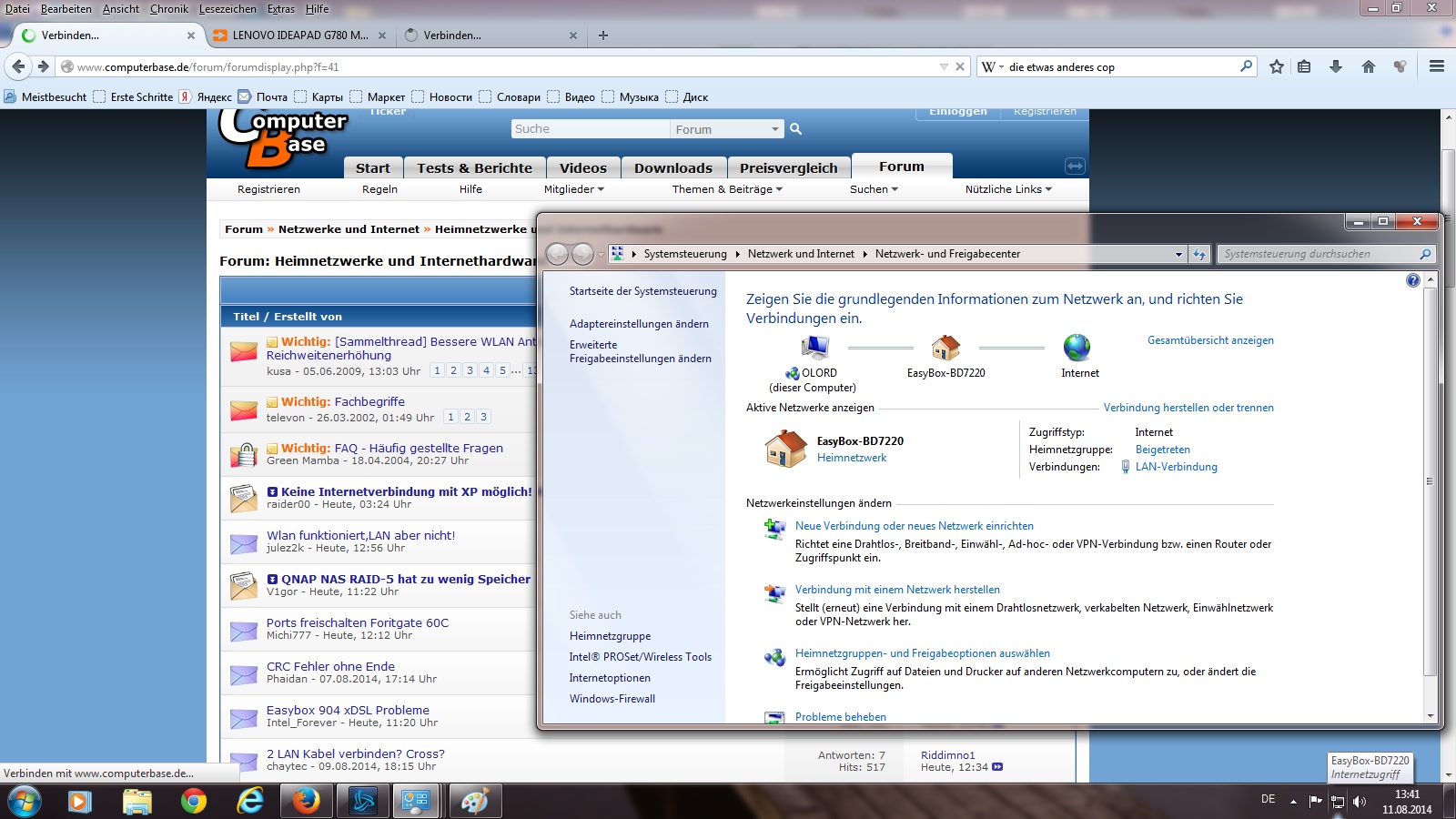
Task: Open Windows Start button
Action: point(24,802)
